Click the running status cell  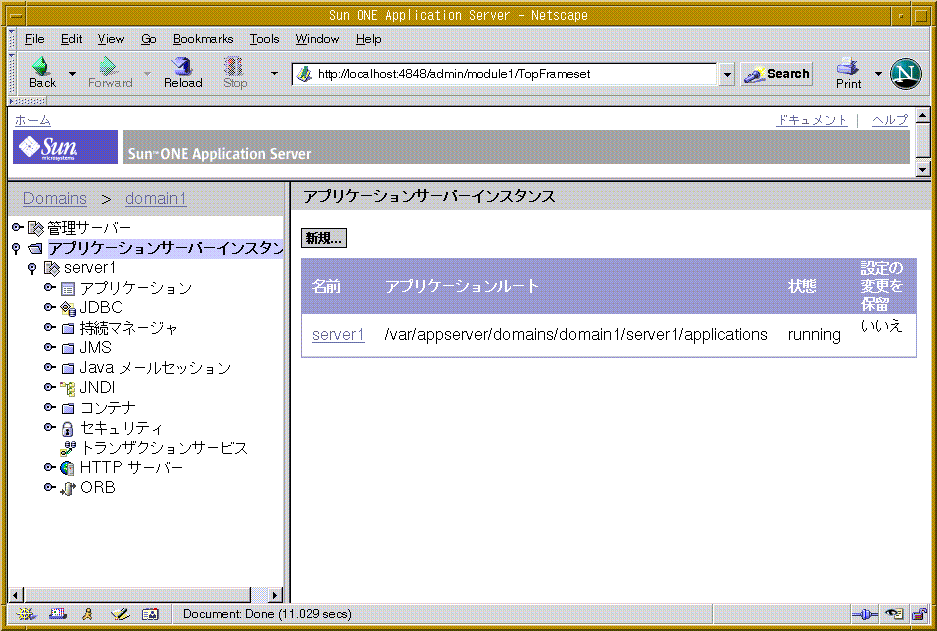point(814,335)
